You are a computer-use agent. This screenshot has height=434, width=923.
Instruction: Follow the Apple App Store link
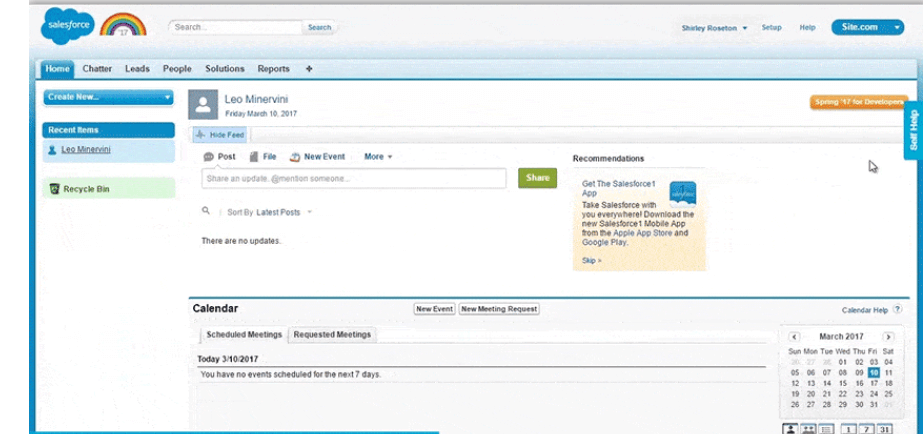[x=643, y=233]
